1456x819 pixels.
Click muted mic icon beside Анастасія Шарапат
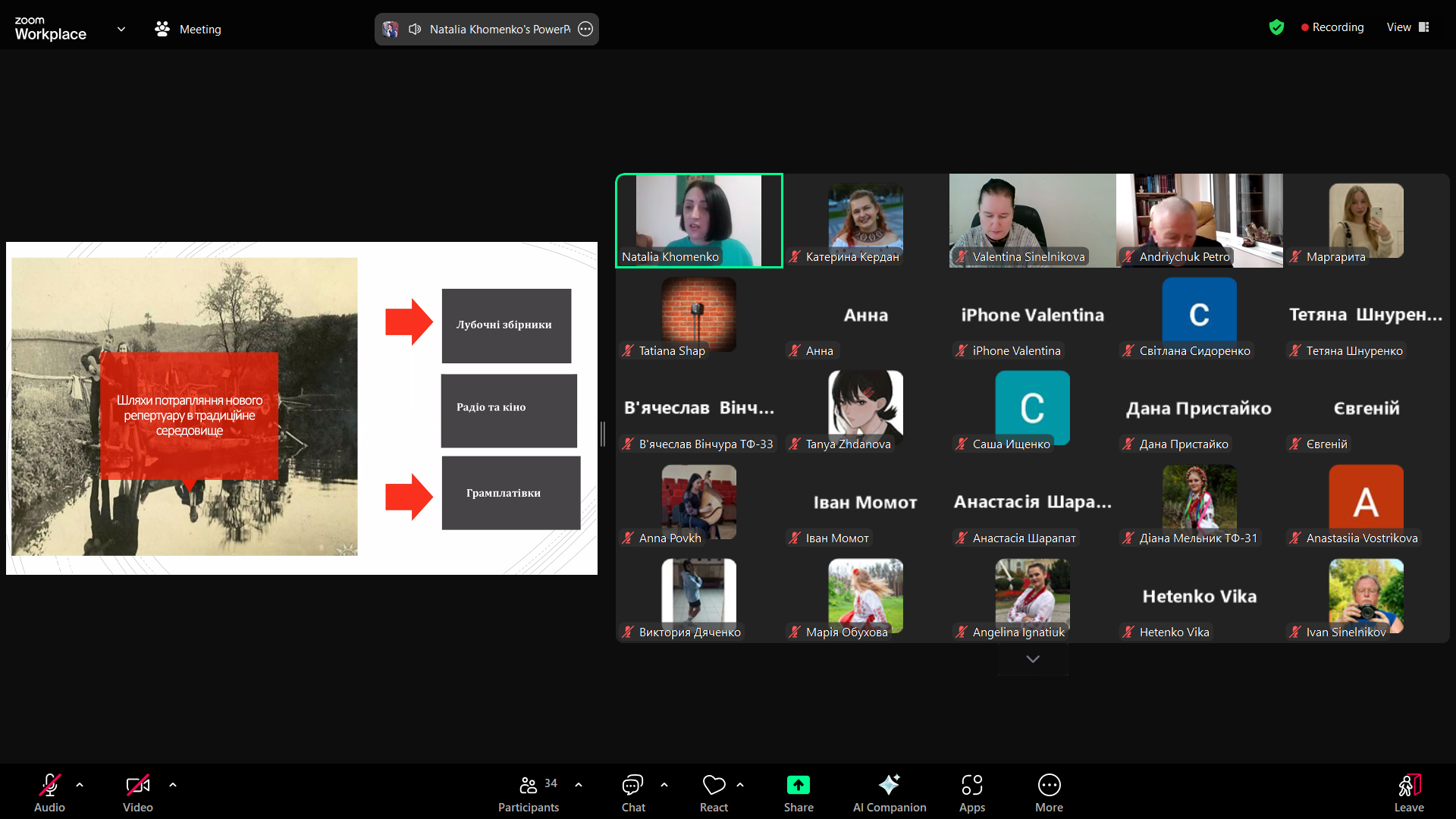click(x=962, y=538)
